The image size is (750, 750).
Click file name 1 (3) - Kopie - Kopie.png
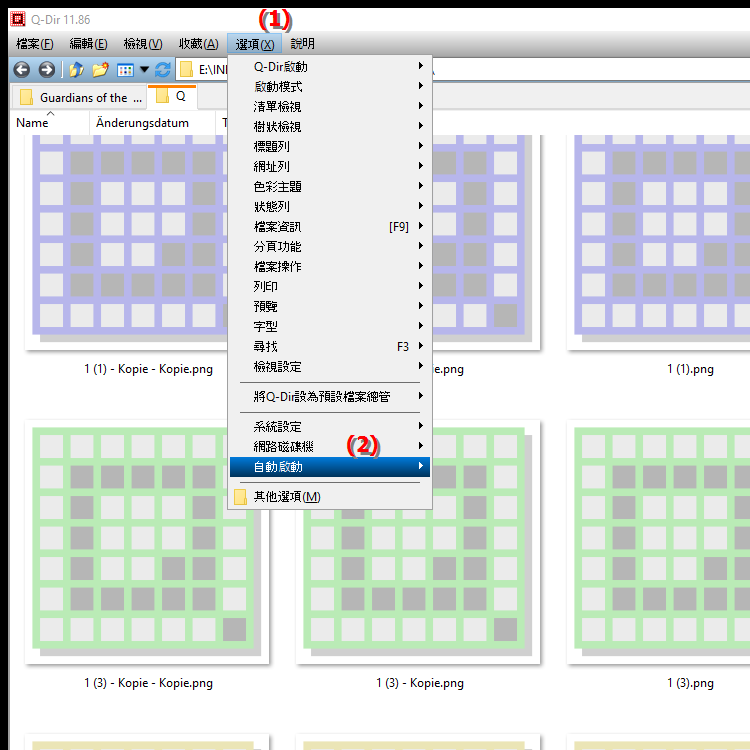tap(148, 683)
